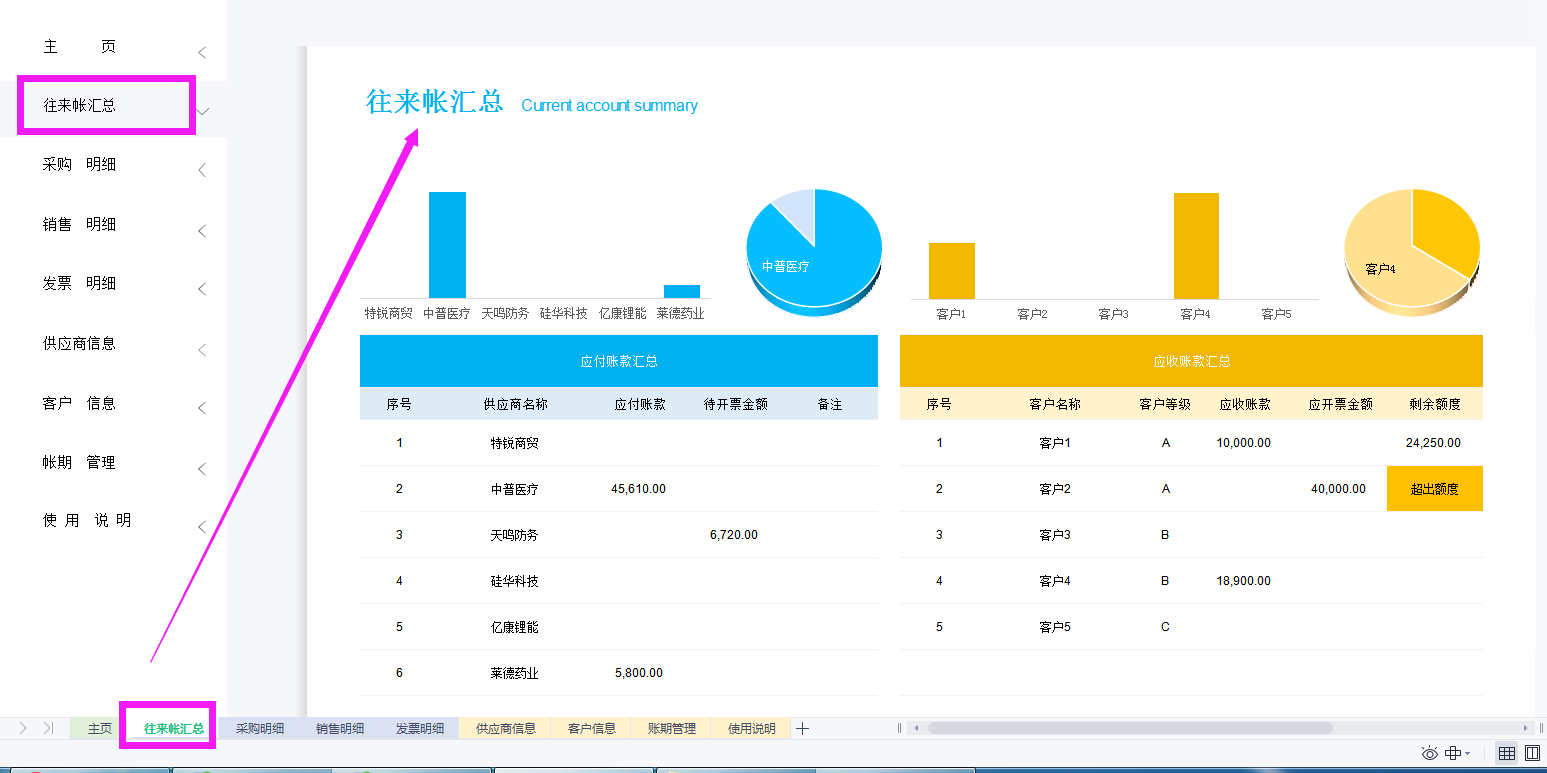
Task: Click the yellow 客户4 bar in chart
Action: point(1196,240)
